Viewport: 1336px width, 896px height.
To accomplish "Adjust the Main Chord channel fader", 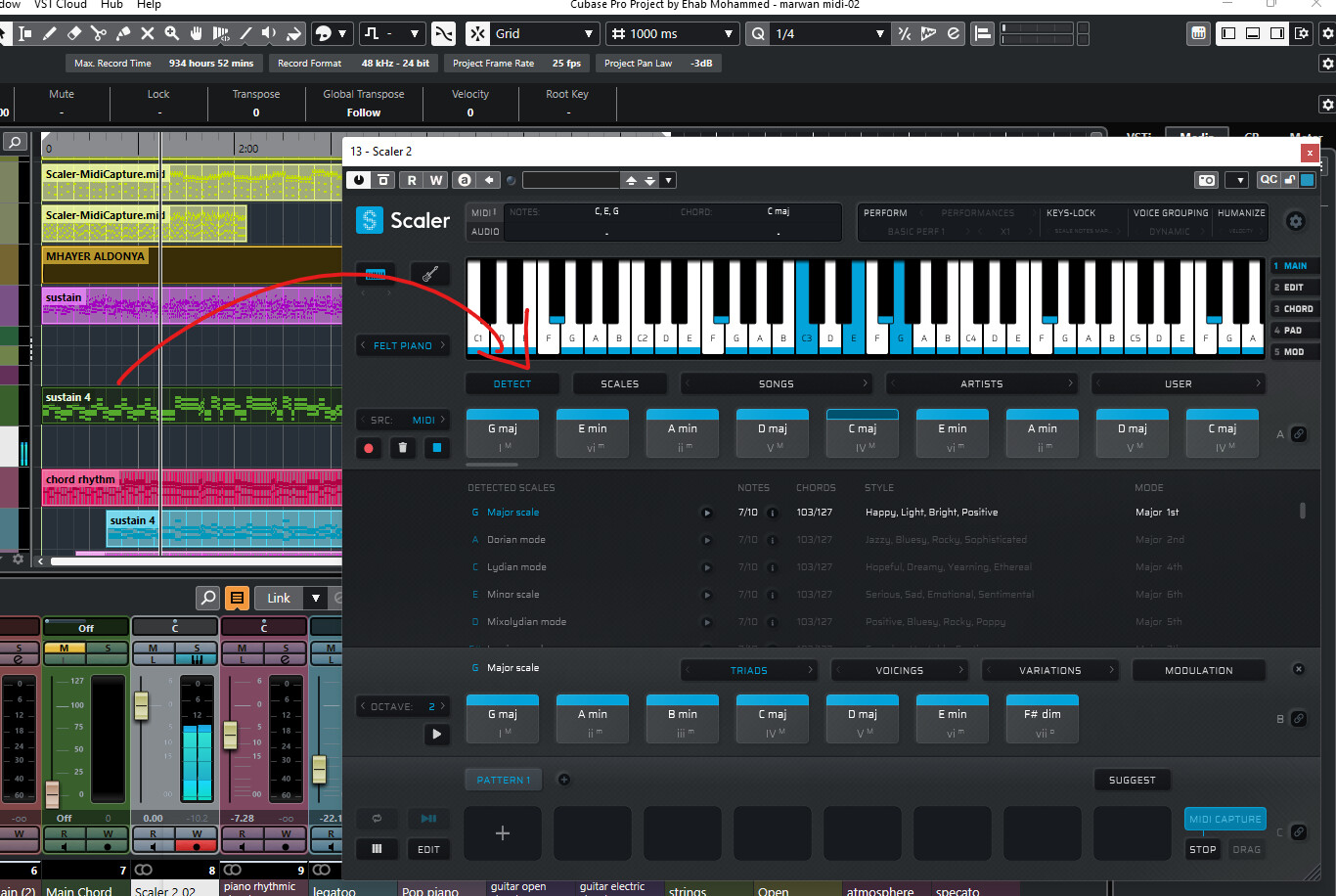I will coord(52,793).
